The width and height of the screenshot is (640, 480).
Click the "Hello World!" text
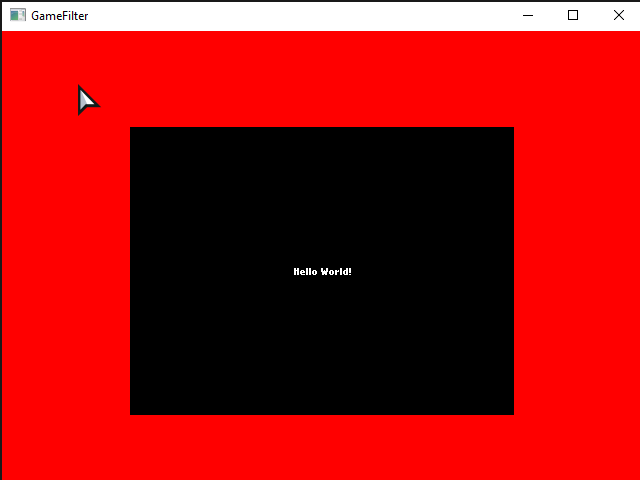(322, 271)
